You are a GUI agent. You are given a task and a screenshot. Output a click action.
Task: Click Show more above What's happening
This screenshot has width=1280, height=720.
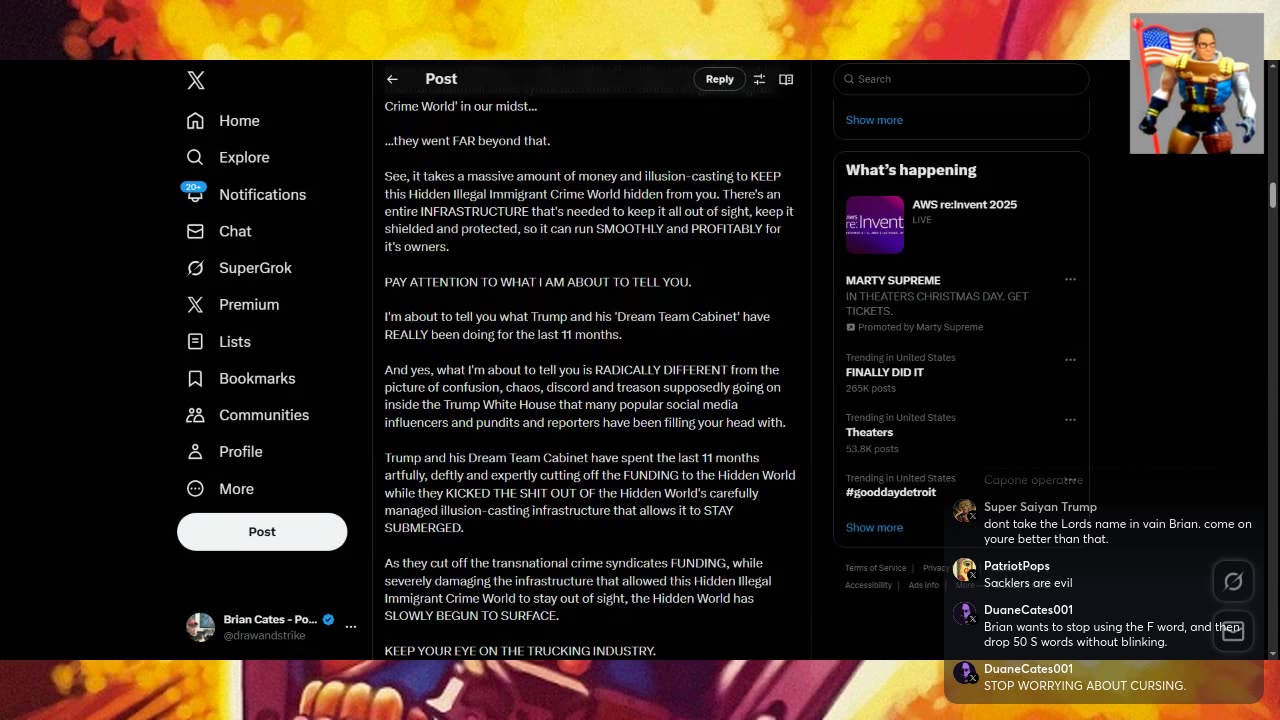pos(874,120)
